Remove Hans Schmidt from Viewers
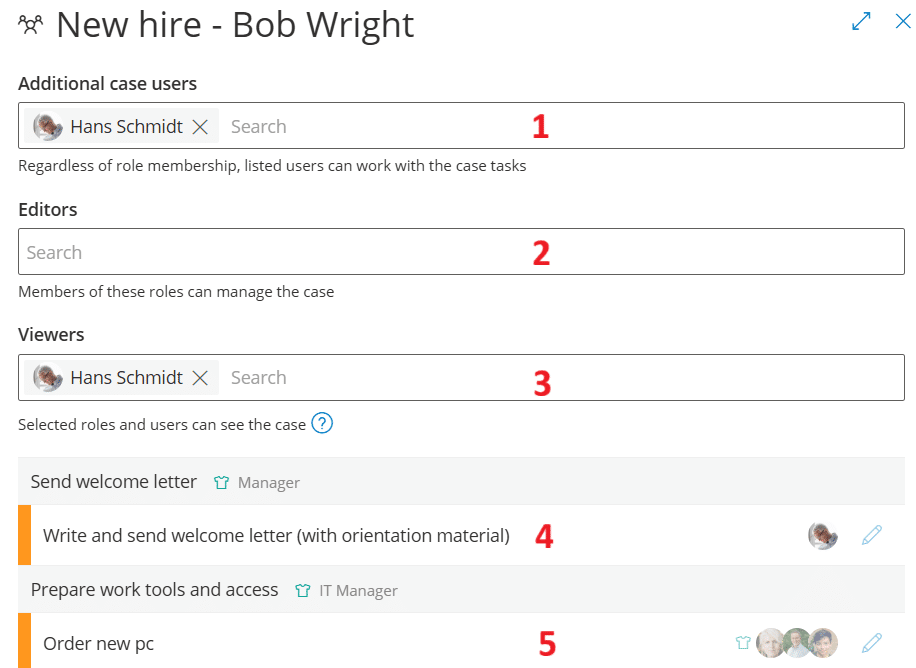The width and height of the screenshot is (916, 668). pos(200,378)
